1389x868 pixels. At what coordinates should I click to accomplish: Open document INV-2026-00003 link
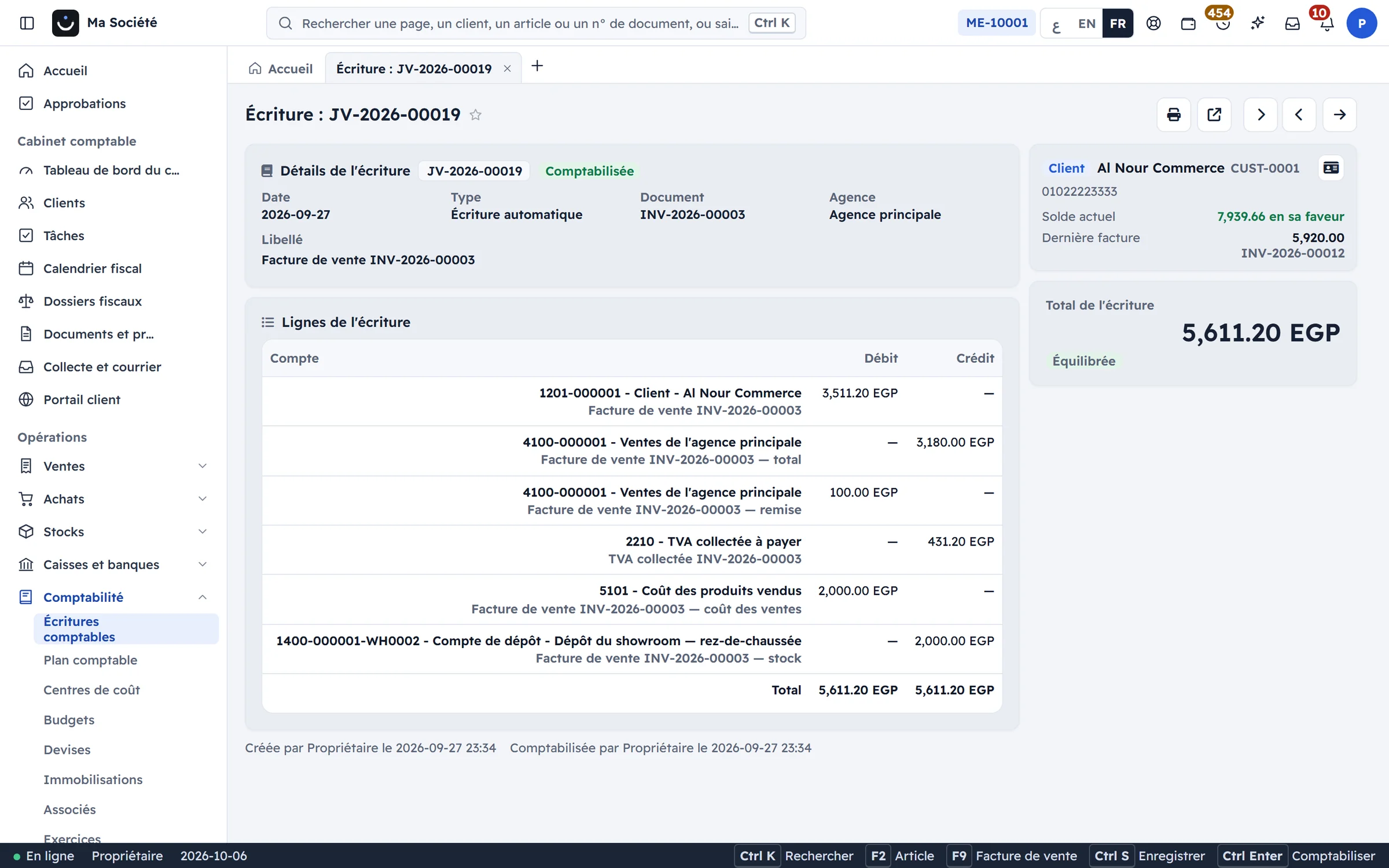coord(692,214)
